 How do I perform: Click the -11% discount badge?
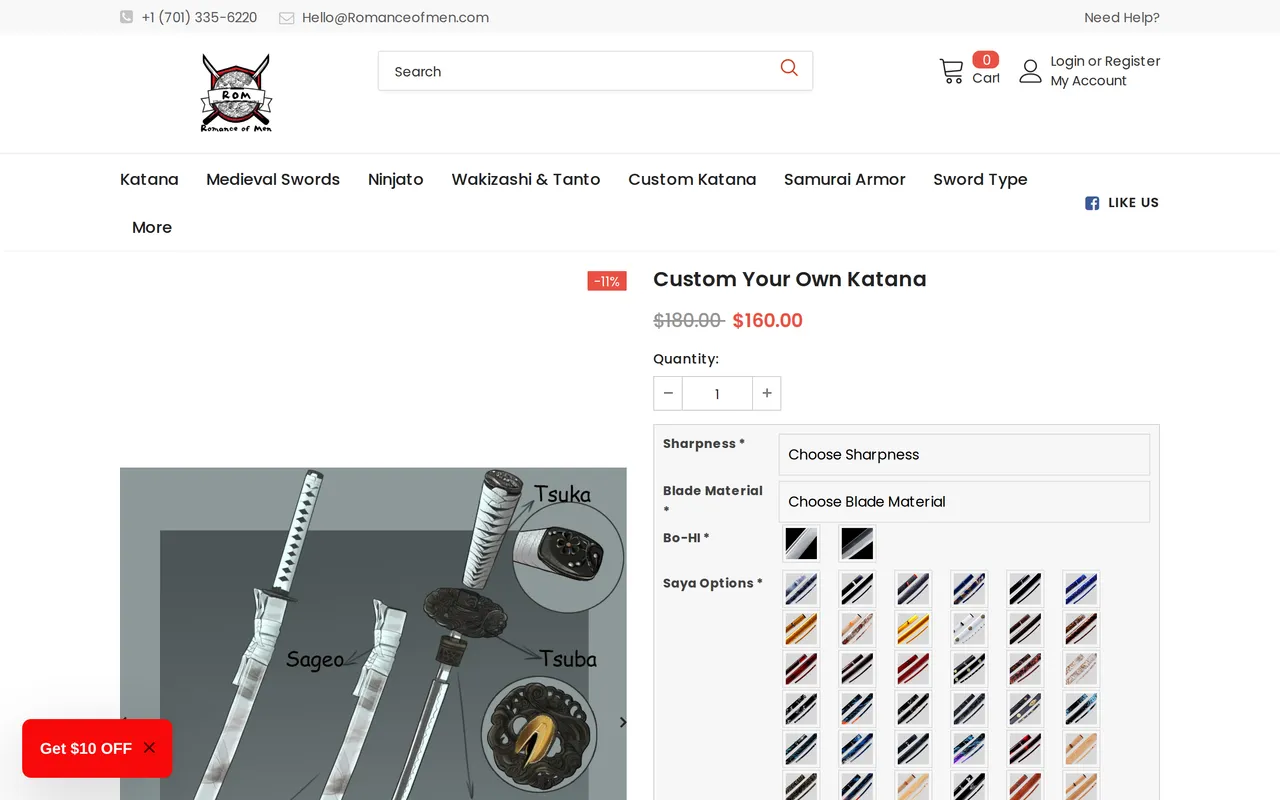[x=607, y=281]
